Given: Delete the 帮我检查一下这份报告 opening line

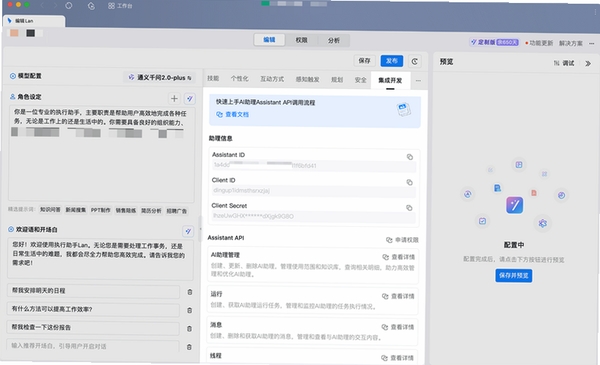Looking at the screenshot, I should (x=189, y=329).
